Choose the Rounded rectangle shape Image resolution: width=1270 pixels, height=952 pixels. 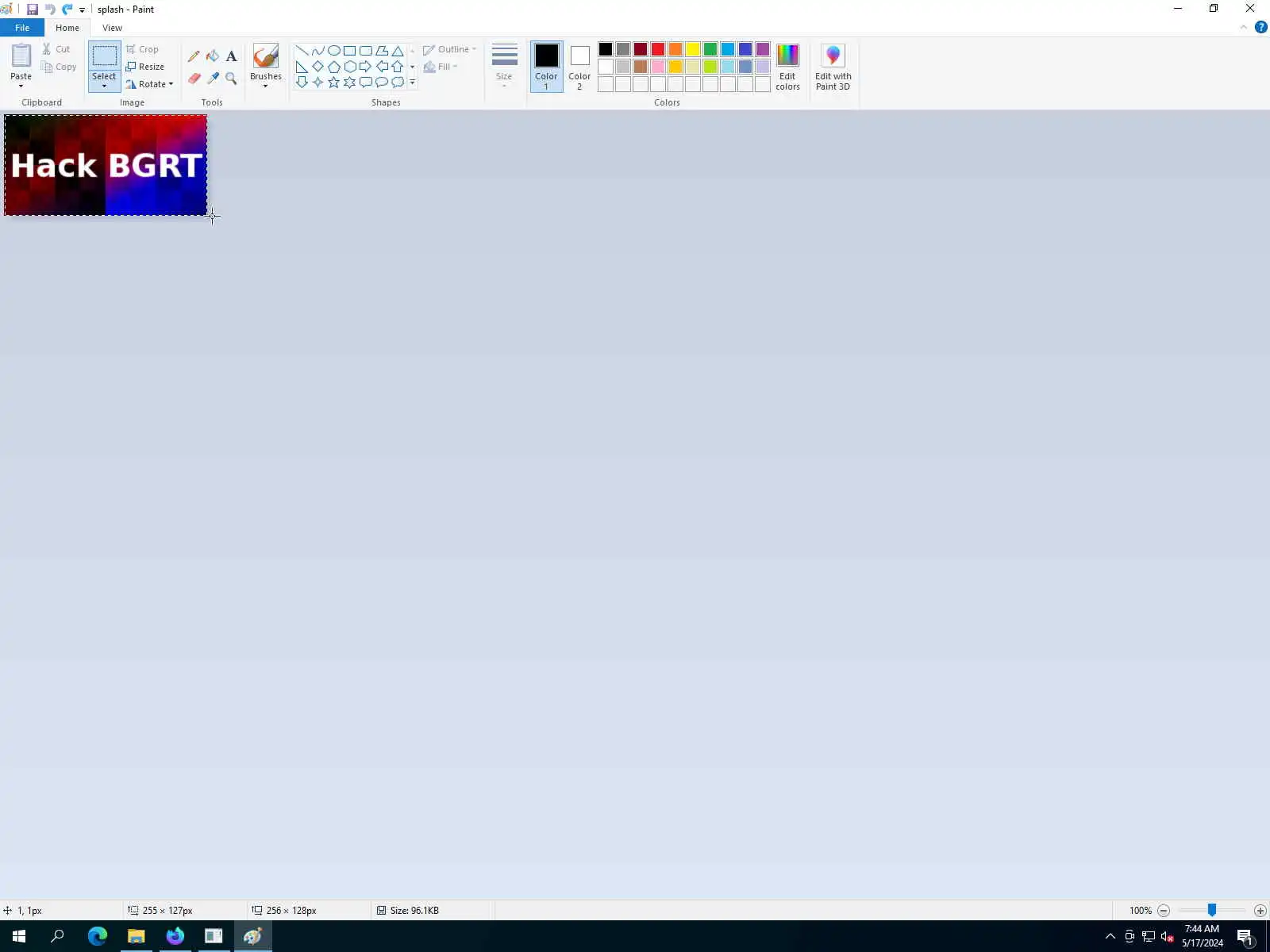pos(366,51)
